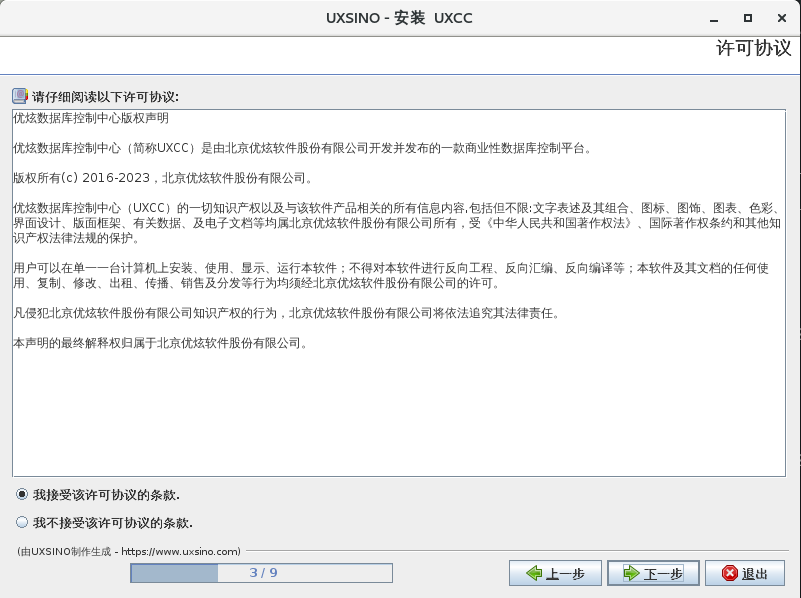
Task: Click the green left arrow icon on 上一步
Action: [x=529, y=573]
